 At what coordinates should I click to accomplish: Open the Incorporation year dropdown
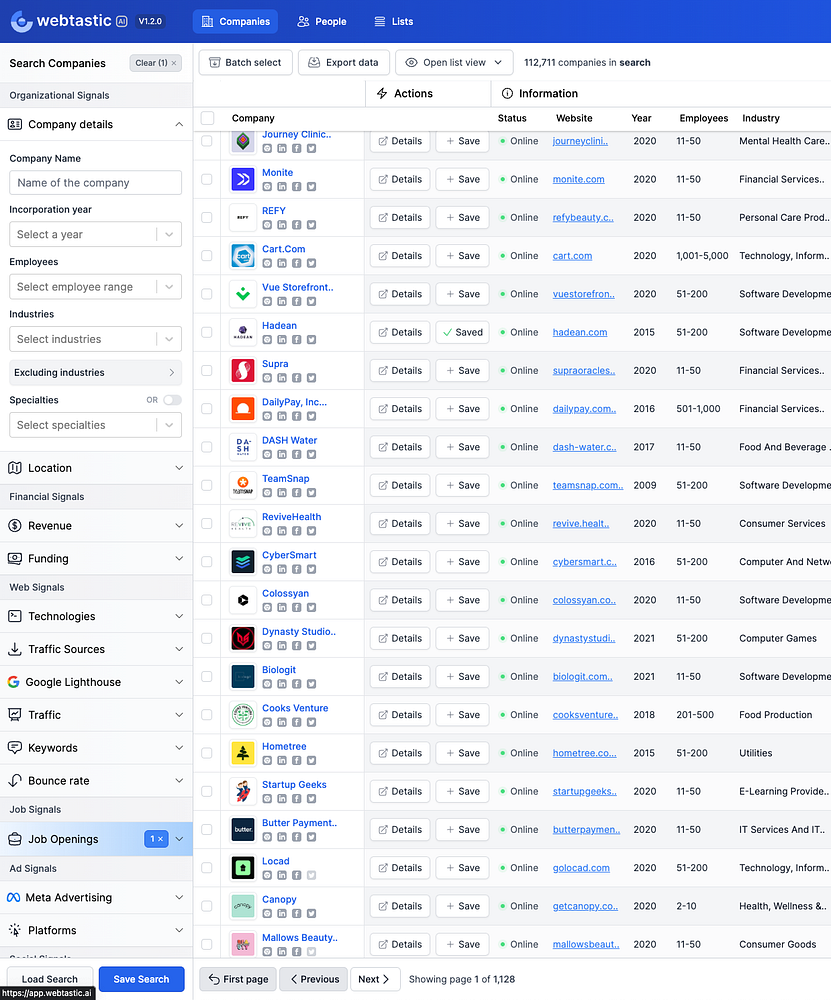click(96, 235)
